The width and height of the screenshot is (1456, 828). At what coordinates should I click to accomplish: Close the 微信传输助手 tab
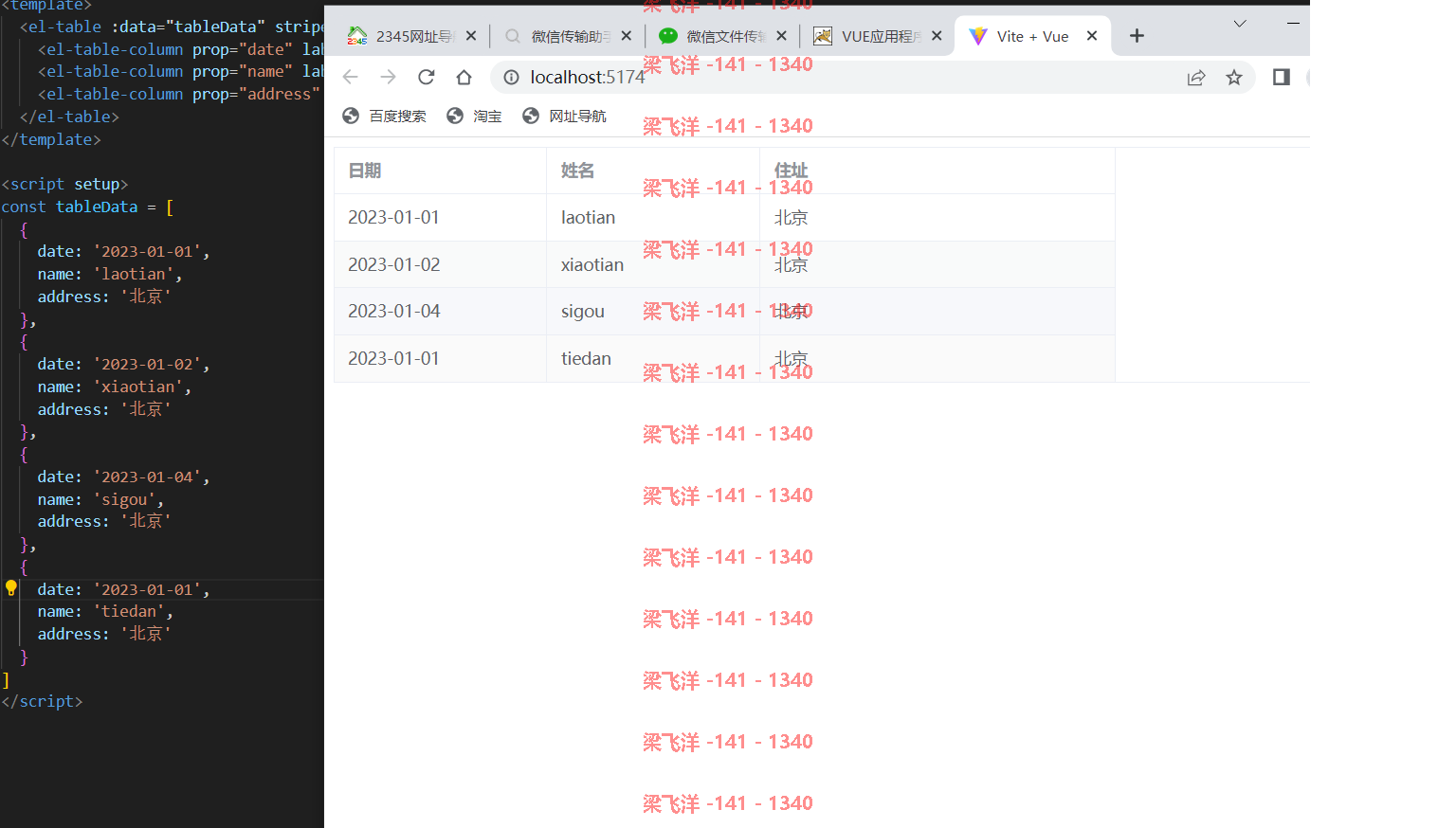point(627,36)
